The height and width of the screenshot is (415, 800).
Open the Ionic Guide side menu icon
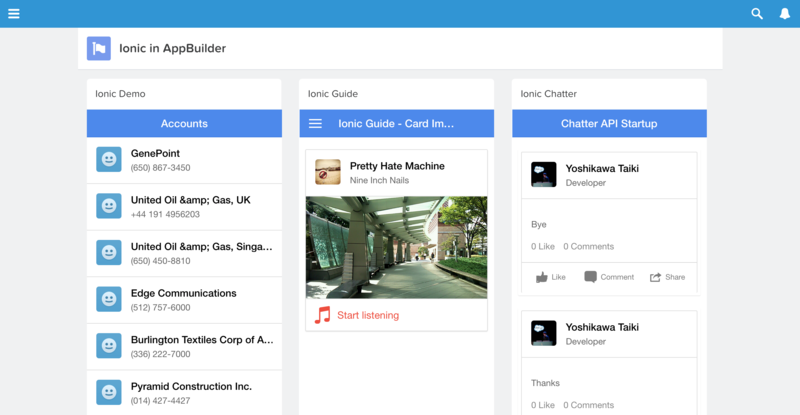tap(315, 124)
